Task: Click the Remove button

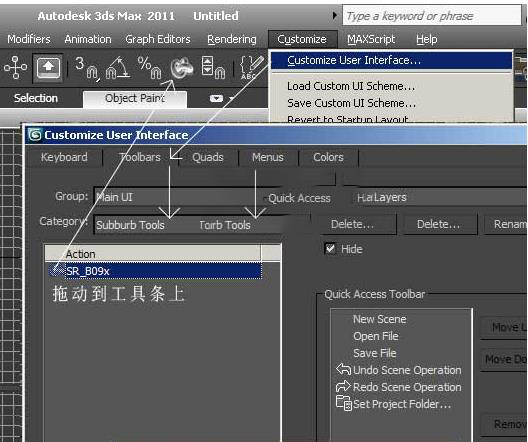Action: click(x=505, y=424)
